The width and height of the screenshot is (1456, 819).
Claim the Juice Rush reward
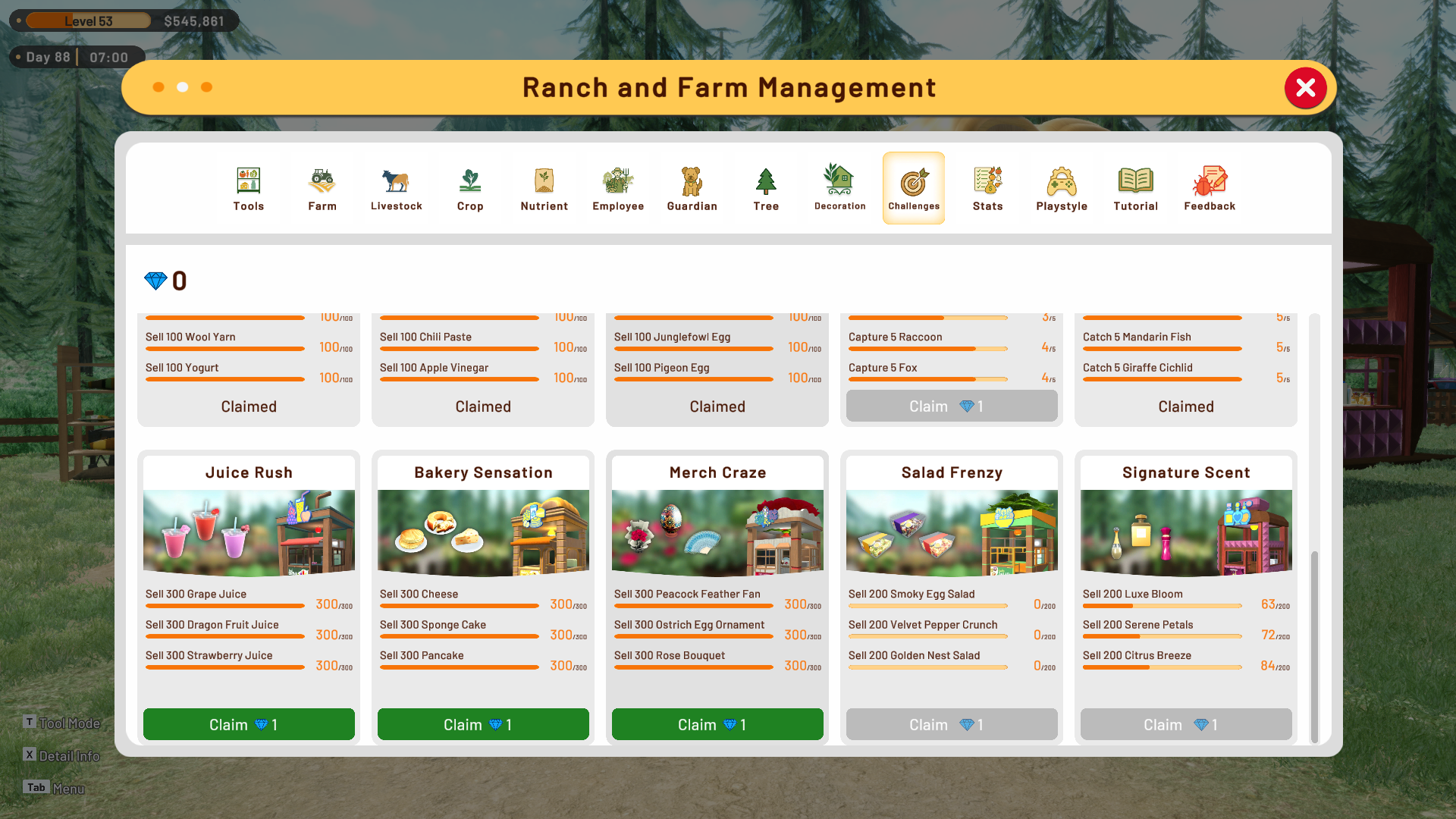pos(249,724)
